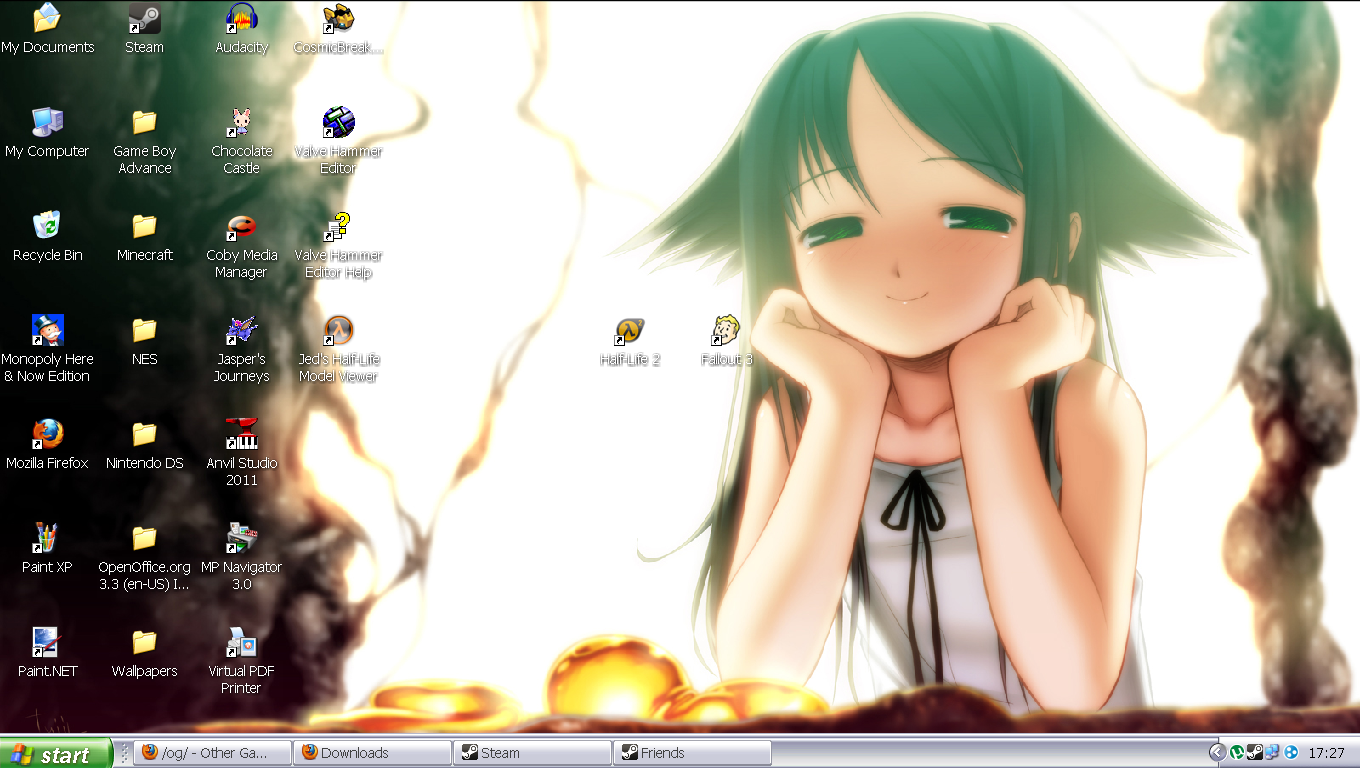The image size is (1360, 768).
Task: Select the Recycle Bin icon
Action: [x=47, y=237]
